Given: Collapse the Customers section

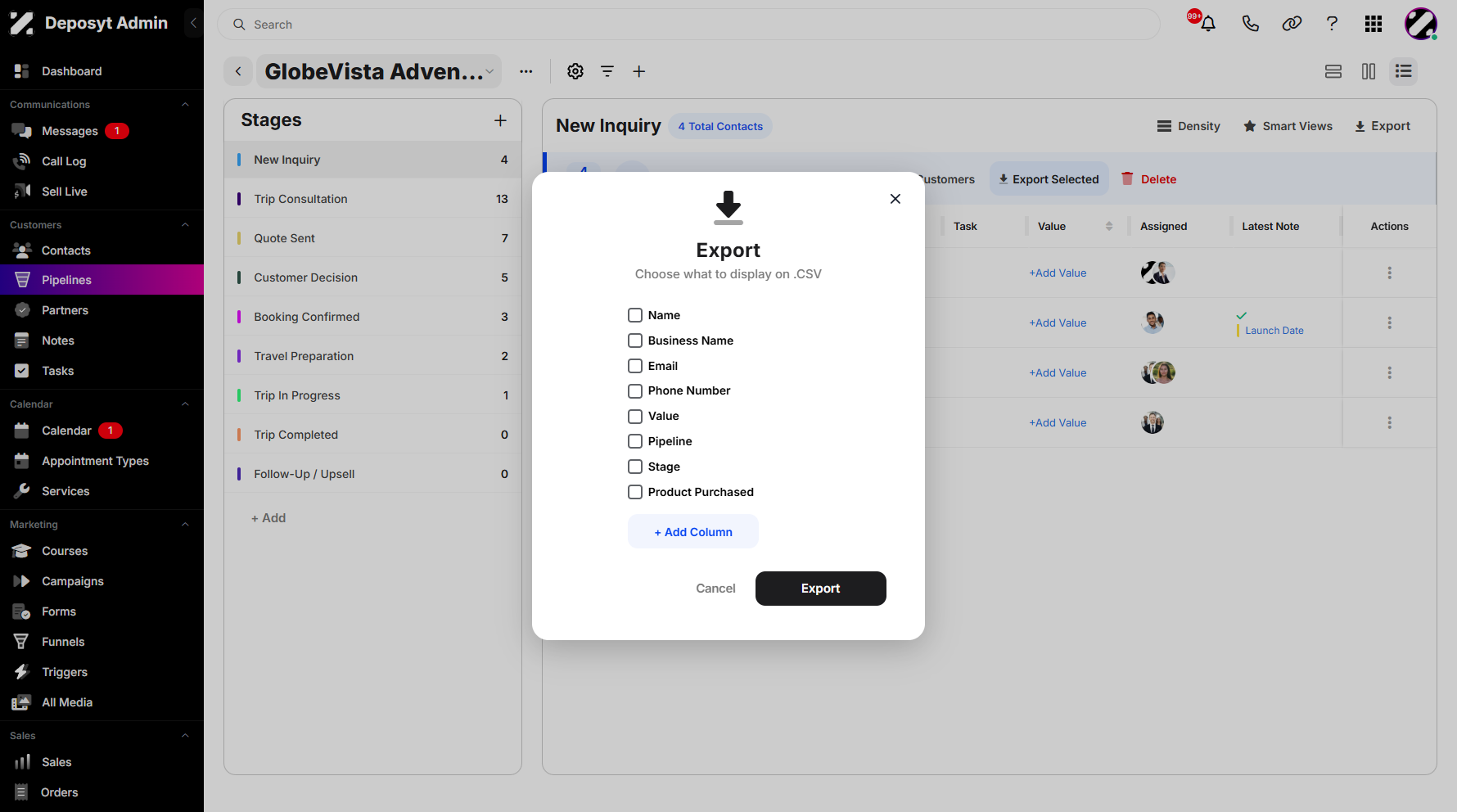Looking at the screenshot, I should (185, 225).
